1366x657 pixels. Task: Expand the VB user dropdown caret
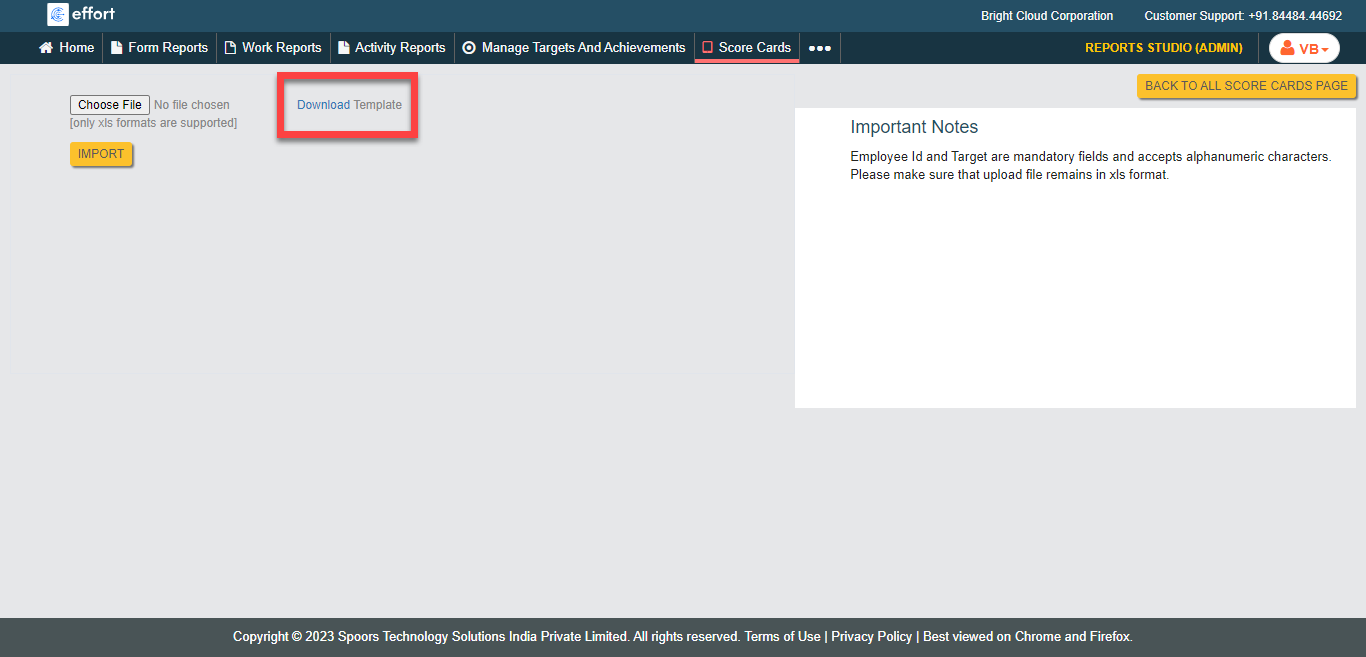point(1325,49)
